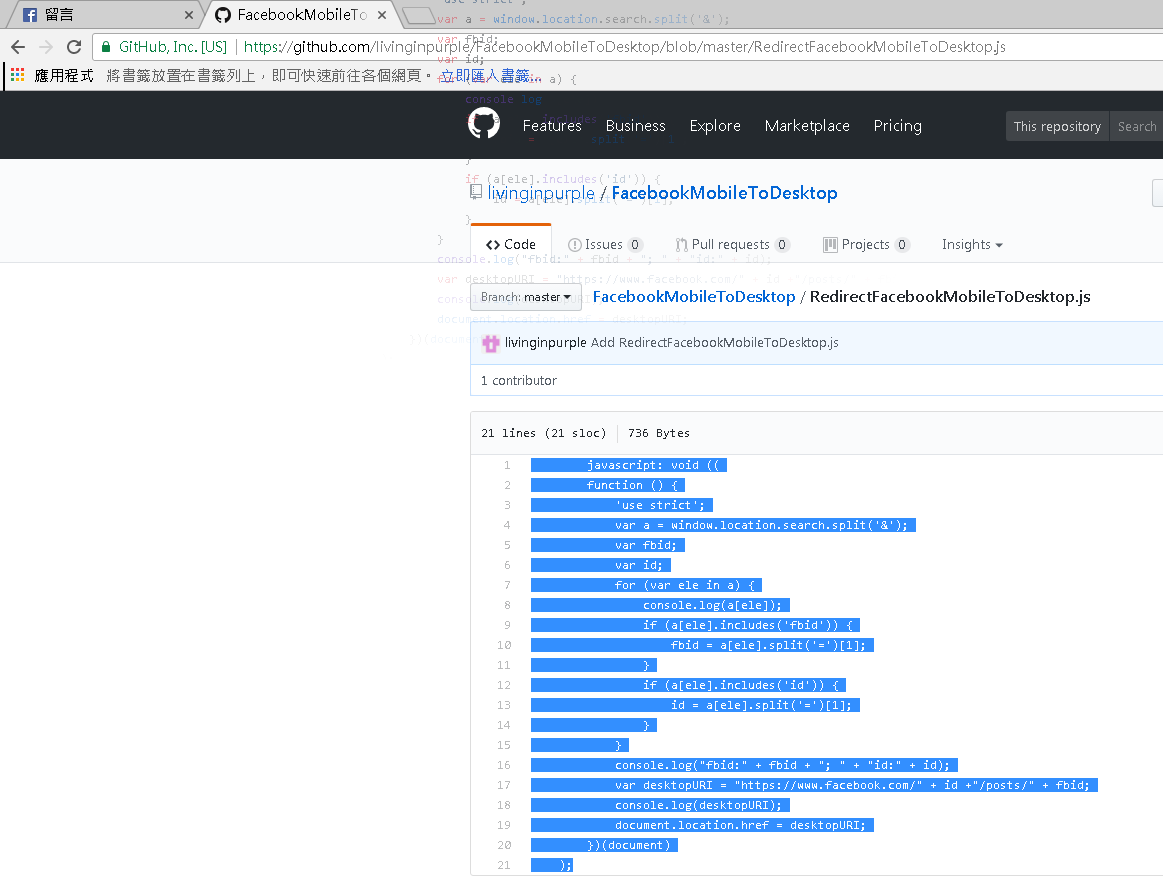The width and height of the screenshot is (1163, 876).
Task: Select the FacebookMobileToDesktop browser tab
Action: (x=300, y=15)
